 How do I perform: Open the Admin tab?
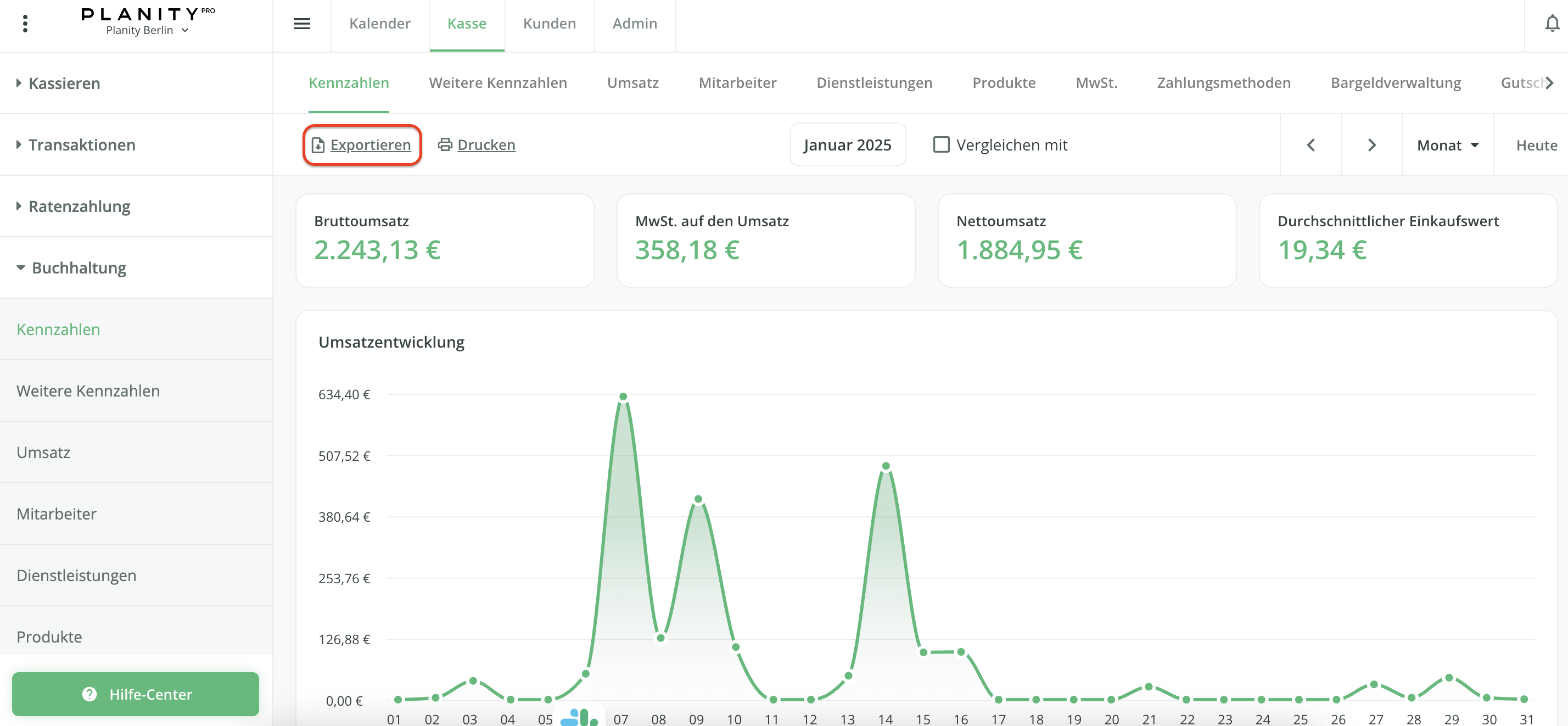click(x=634, y=24)
